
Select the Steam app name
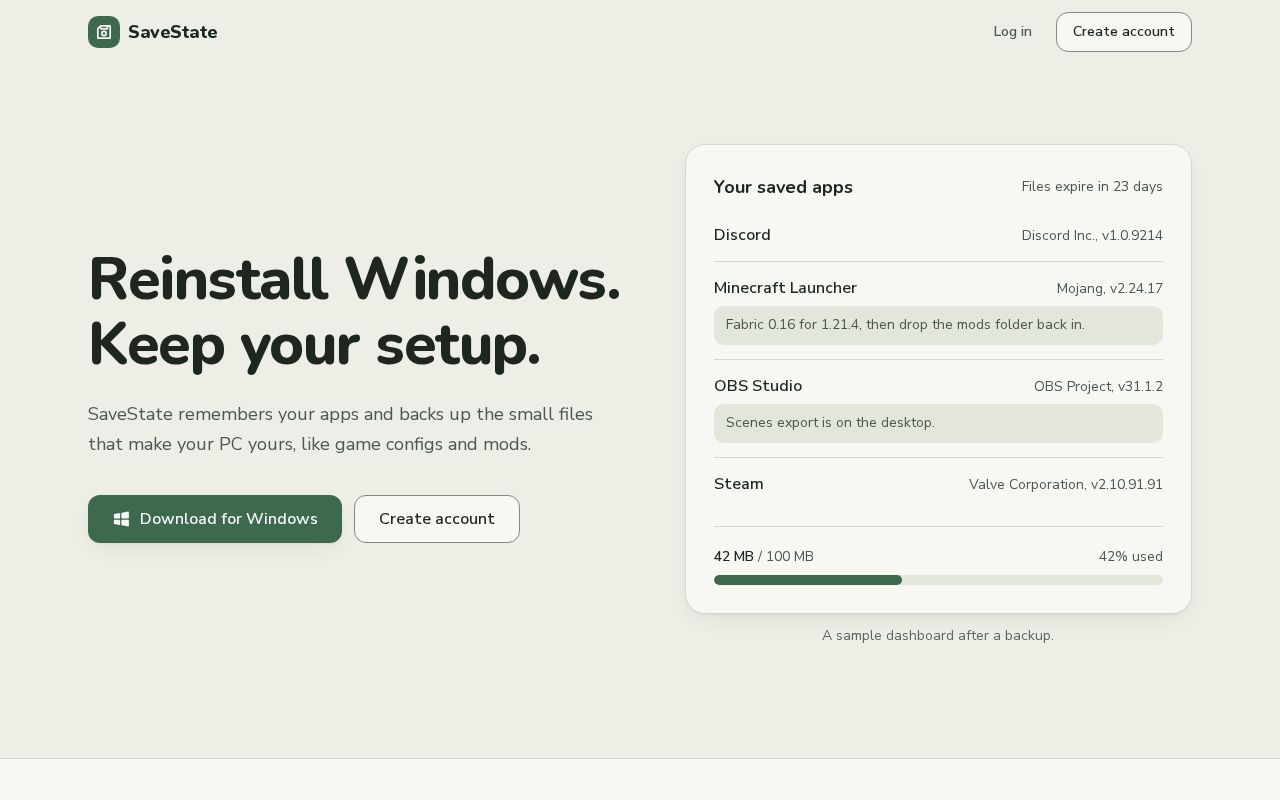tap(739, 484)
